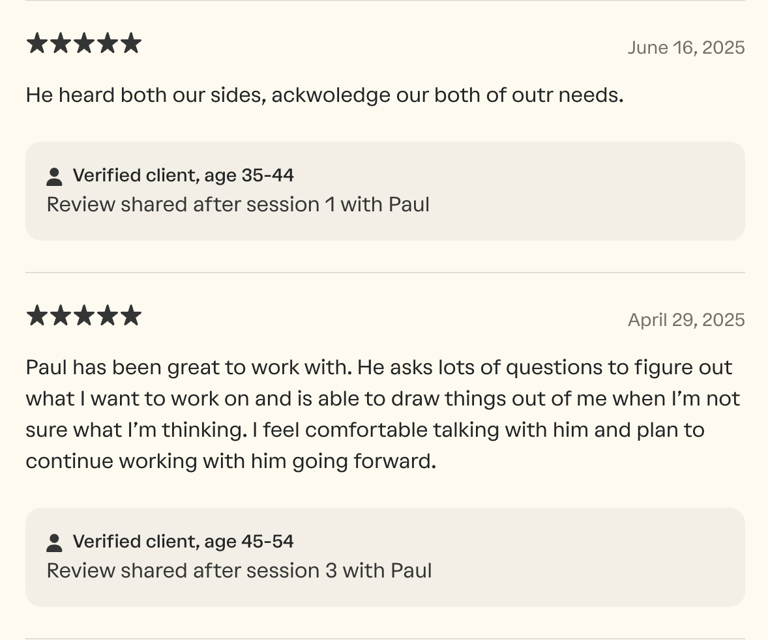Image resolution: width=768 pixels, height=640 pixels.
Task: Click the fifth star of the April 29 review
Action: pos(131,316)
